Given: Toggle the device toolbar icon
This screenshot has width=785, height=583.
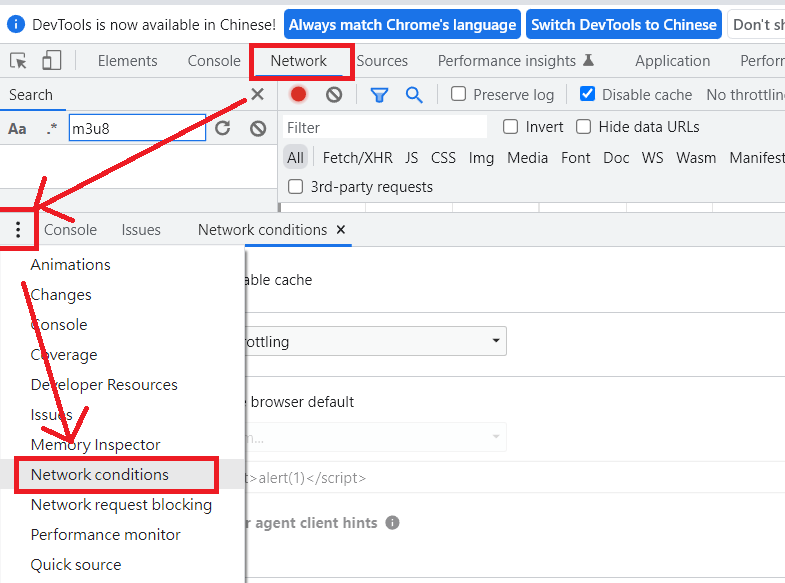Looking at the screenshot, I should tap(50, 61).
